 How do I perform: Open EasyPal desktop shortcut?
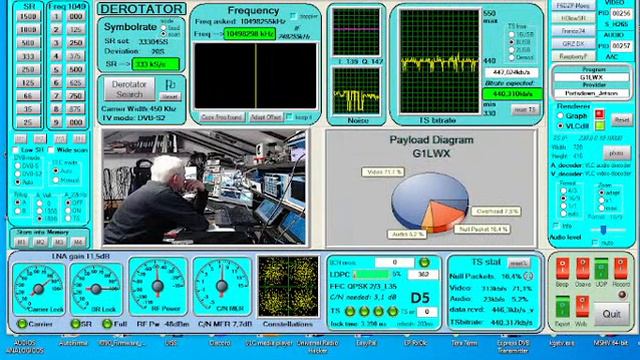click(x=366, y=343)
